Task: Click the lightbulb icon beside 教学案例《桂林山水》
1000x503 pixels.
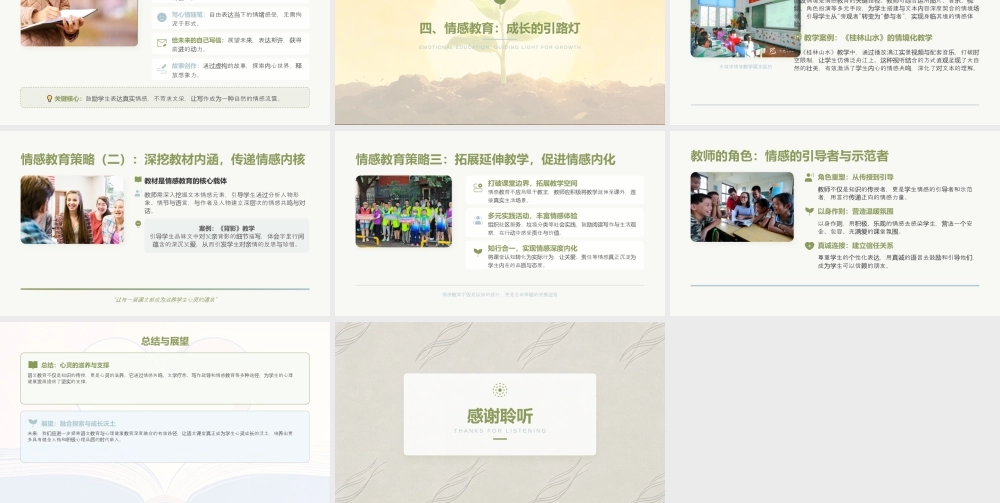Action: pos(798,38)
